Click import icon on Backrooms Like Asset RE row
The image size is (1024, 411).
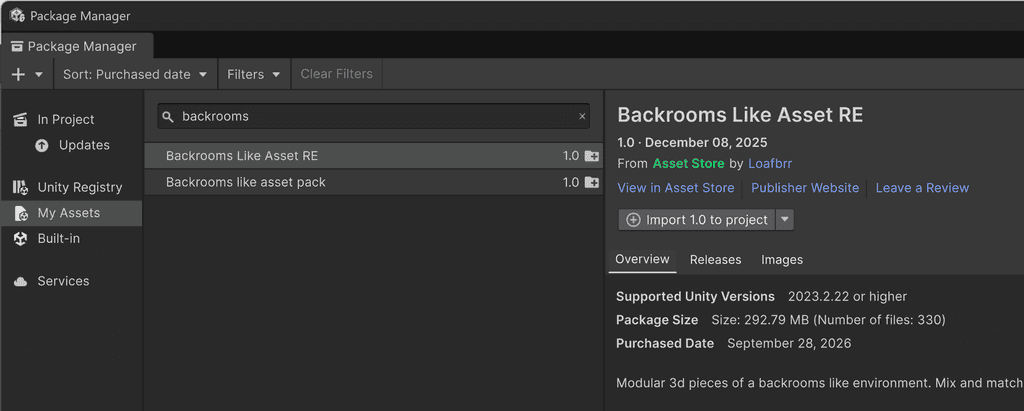pos(592,156)
